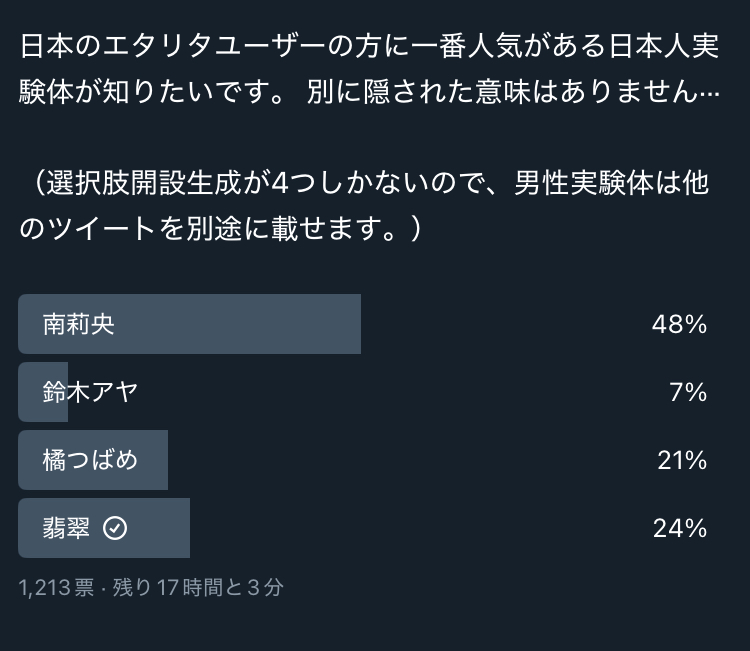Click the tweet line starting 験体が知りたい
Screen dimensions: 750x651
(x=369, y=92)
